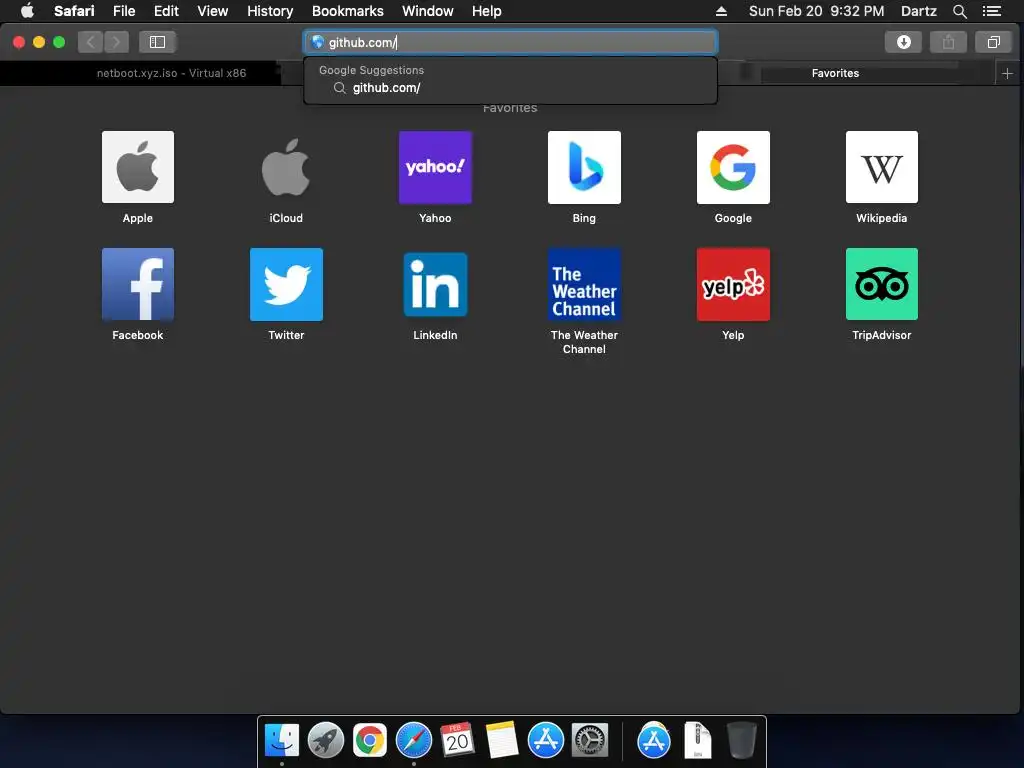Switch to the Favorites tab
Viewport: 1024px width, 768px height.
[x=835, y=73]
